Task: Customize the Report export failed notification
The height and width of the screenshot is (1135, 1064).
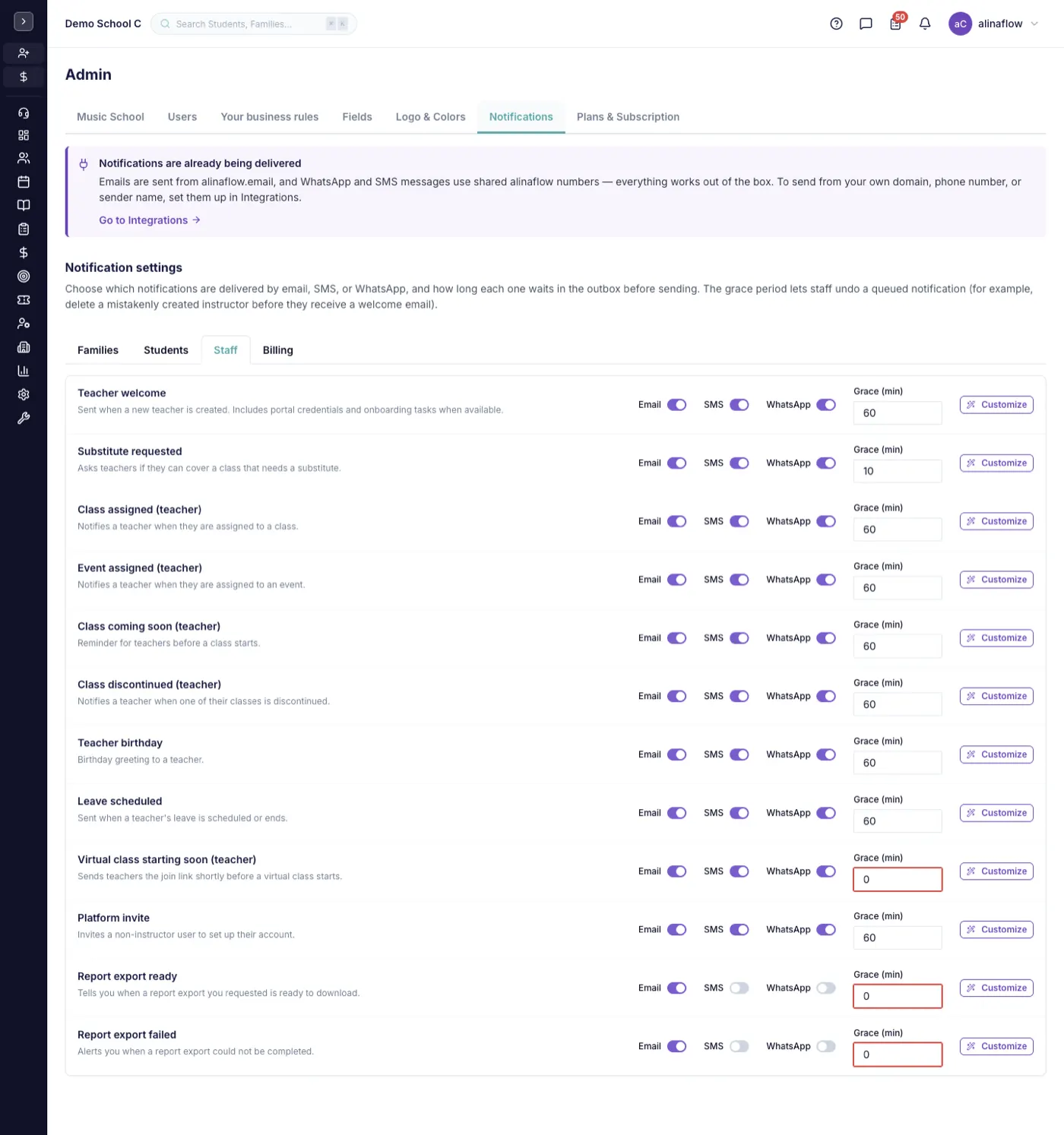Action: tap(996, 1046)
